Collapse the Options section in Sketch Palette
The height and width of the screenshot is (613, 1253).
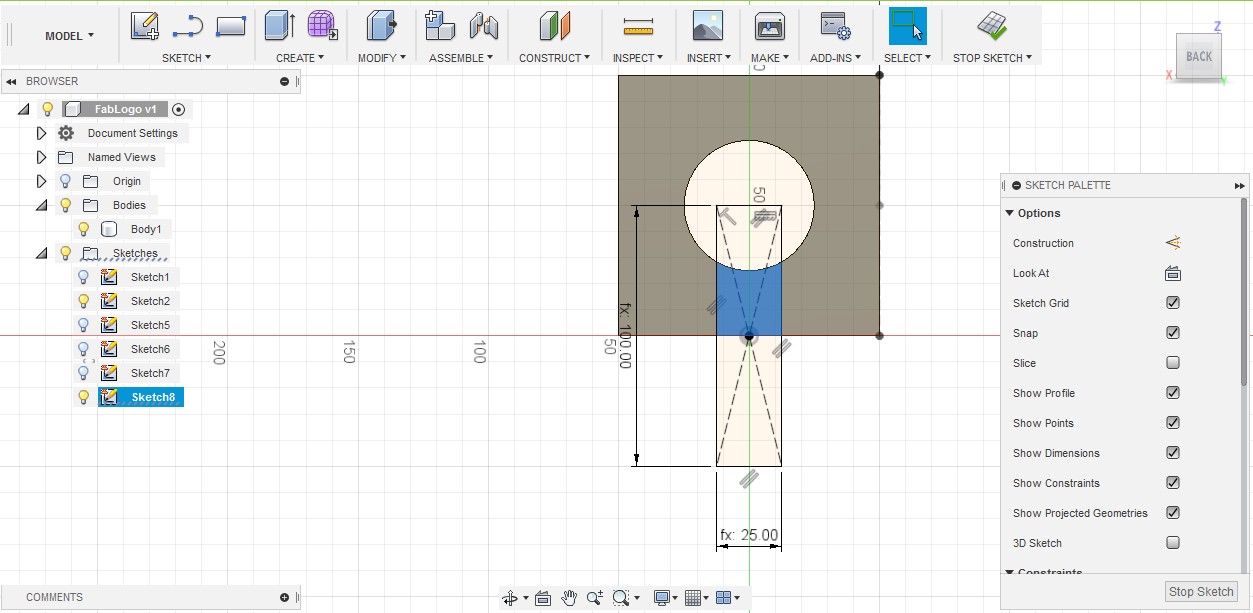point(1009,213)
